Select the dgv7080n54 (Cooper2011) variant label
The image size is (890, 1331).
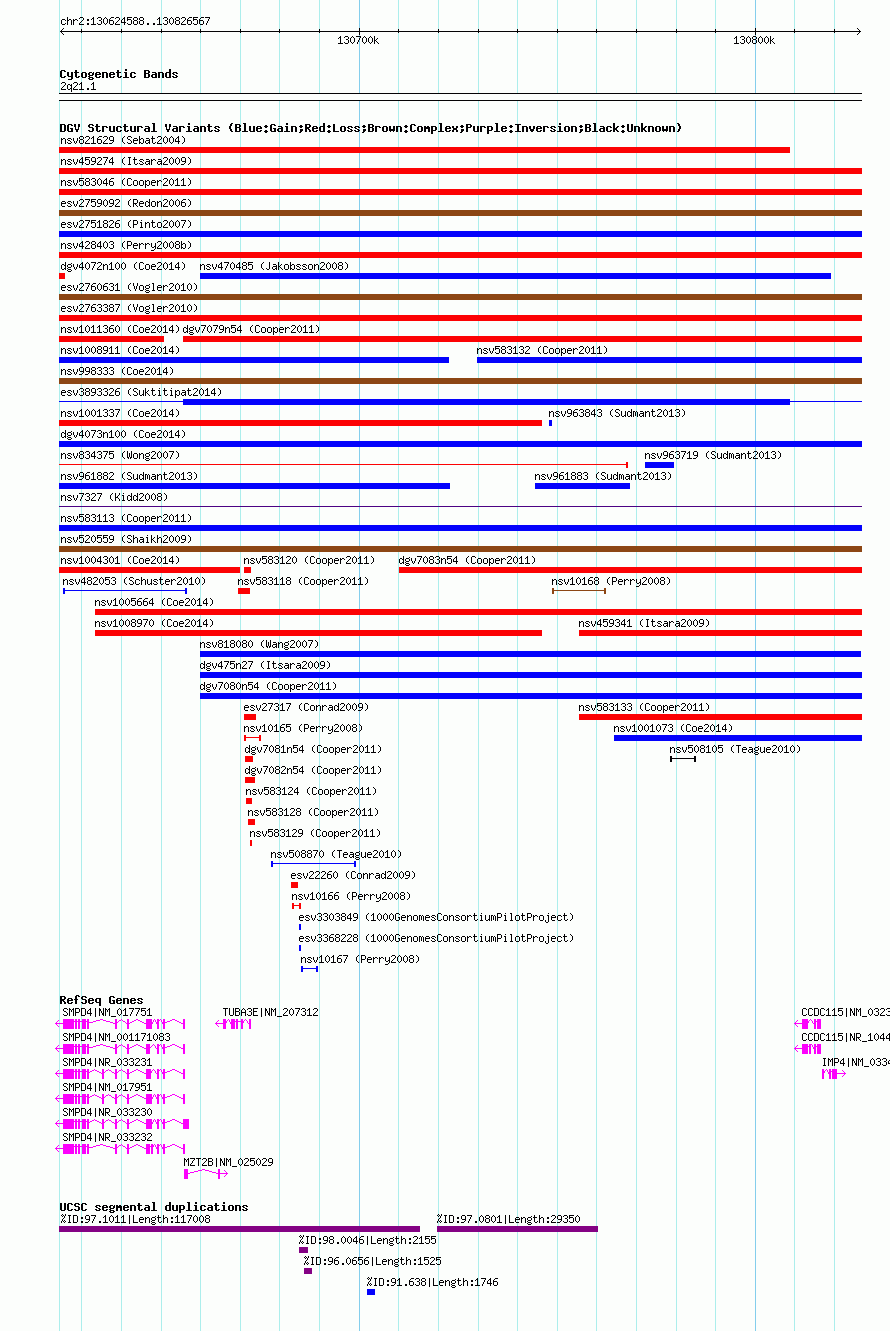(268, 686)
